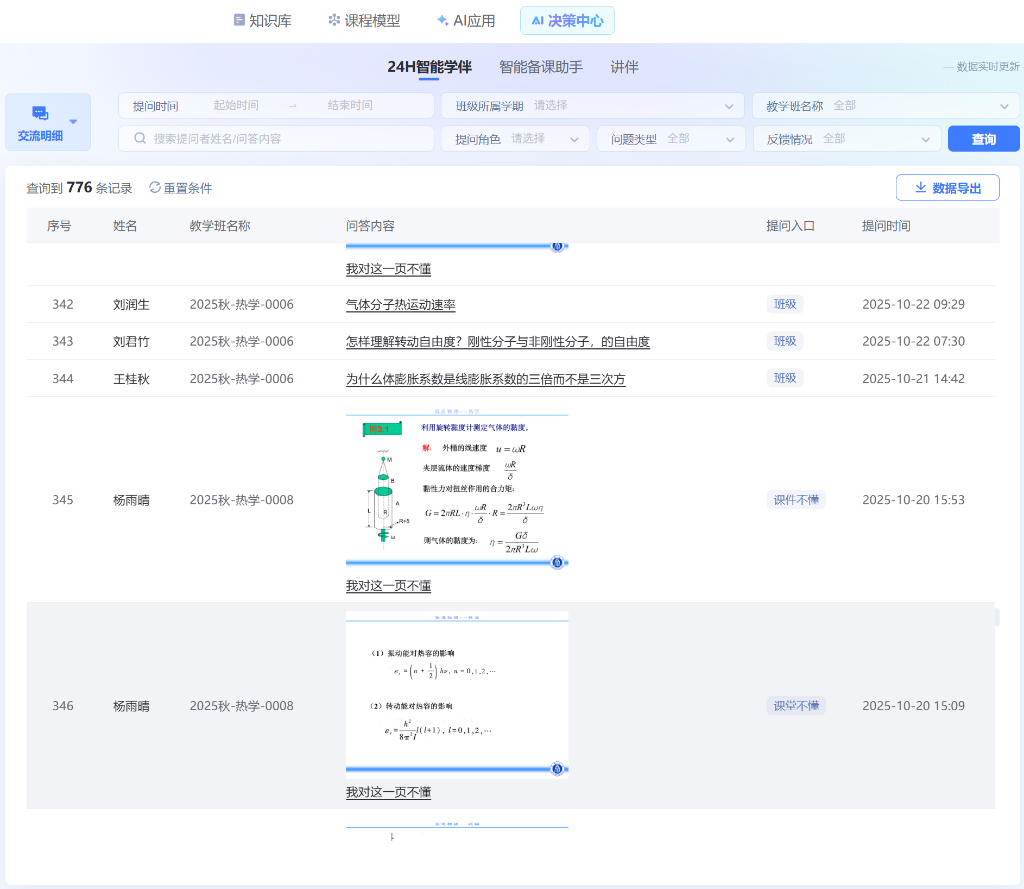Image resolution: width=1024 pixels, height=889 pixels.
Task: Click the search magnifier icon
Action: click(140, 138)
